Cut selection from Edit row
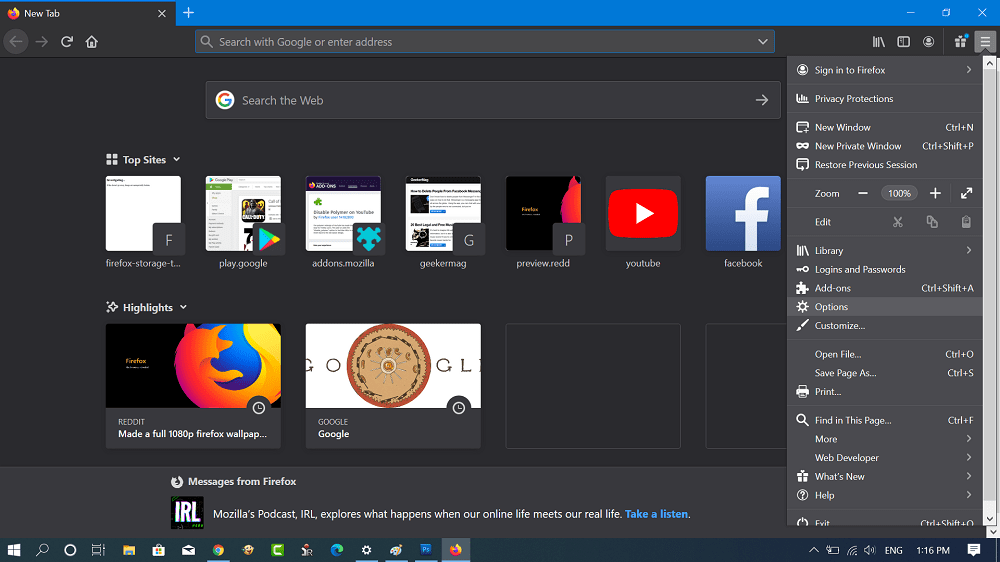 [897, 222]
